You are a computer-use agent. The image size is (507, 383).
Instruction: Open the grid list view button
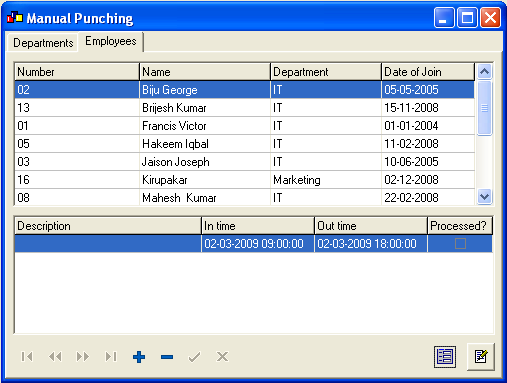point(445,357)
